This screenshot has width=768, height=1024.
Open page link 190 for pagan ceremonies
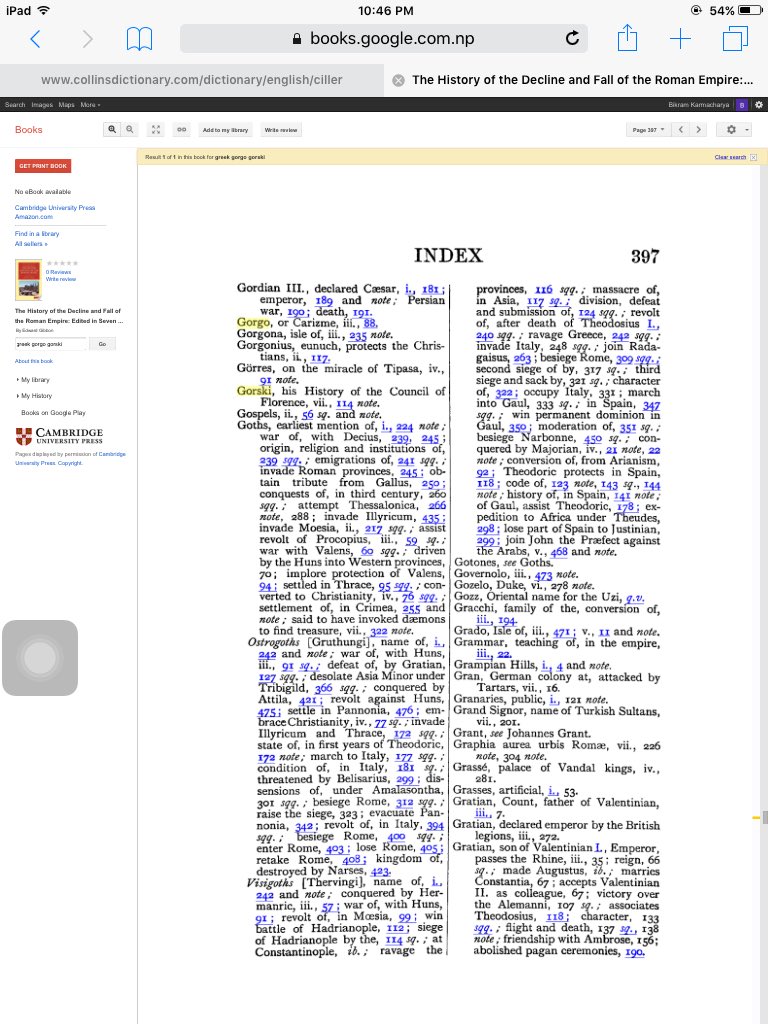click(x=634, y=952)
